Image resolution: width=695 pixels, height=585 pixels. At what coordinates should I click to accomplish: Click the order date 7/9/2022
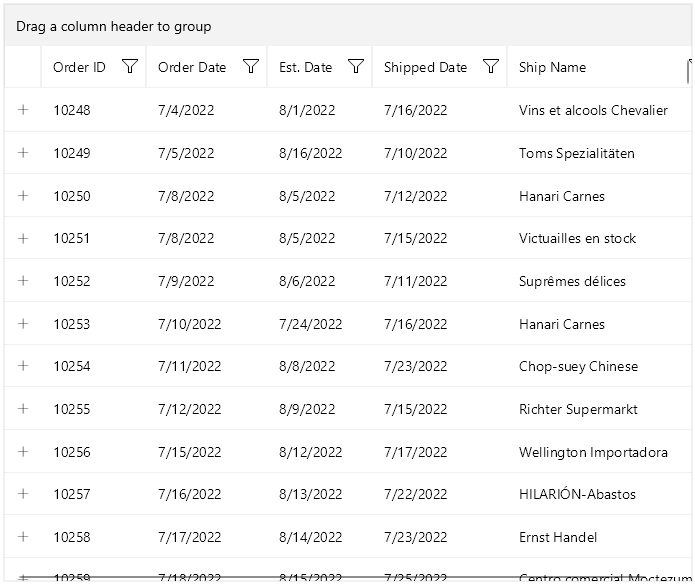point(186,281)
